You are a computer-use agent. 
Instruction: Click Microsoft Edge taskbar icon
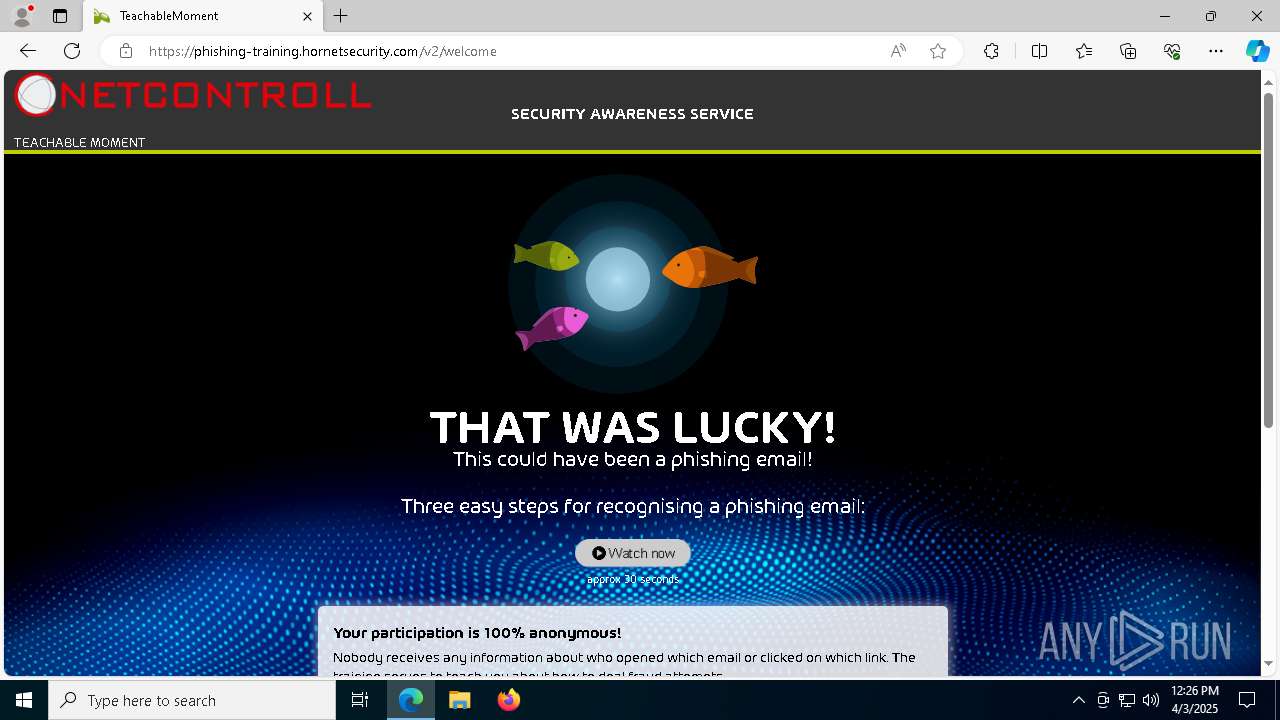tap(411, 700)
